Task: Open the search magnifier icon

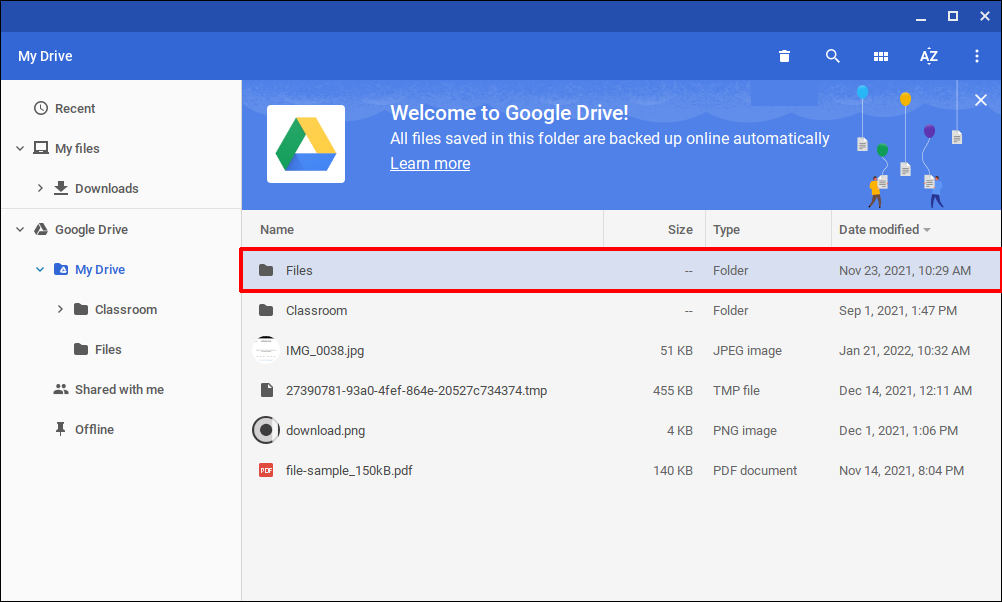Action: (832, 56)
